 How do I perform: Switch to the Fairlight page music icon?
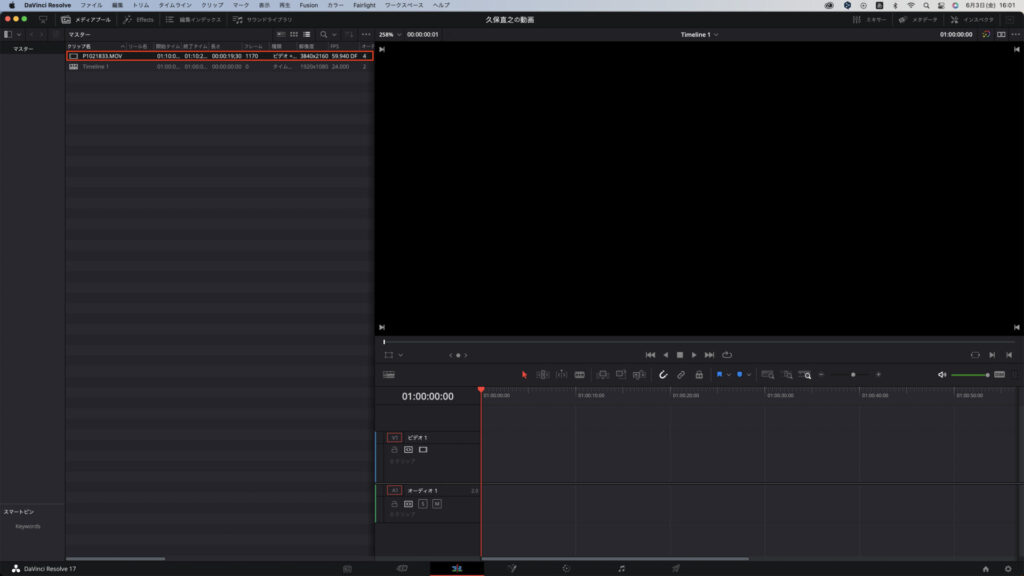(x=621, y=569)
